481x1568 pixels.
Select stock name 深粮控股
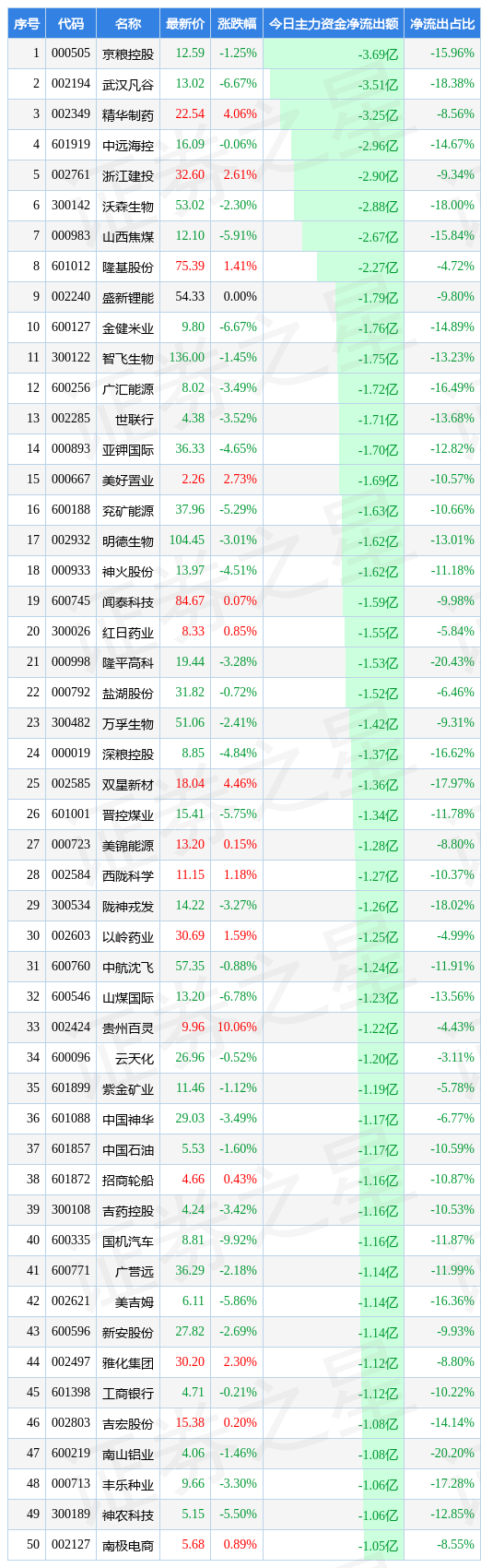pos(128,754)
